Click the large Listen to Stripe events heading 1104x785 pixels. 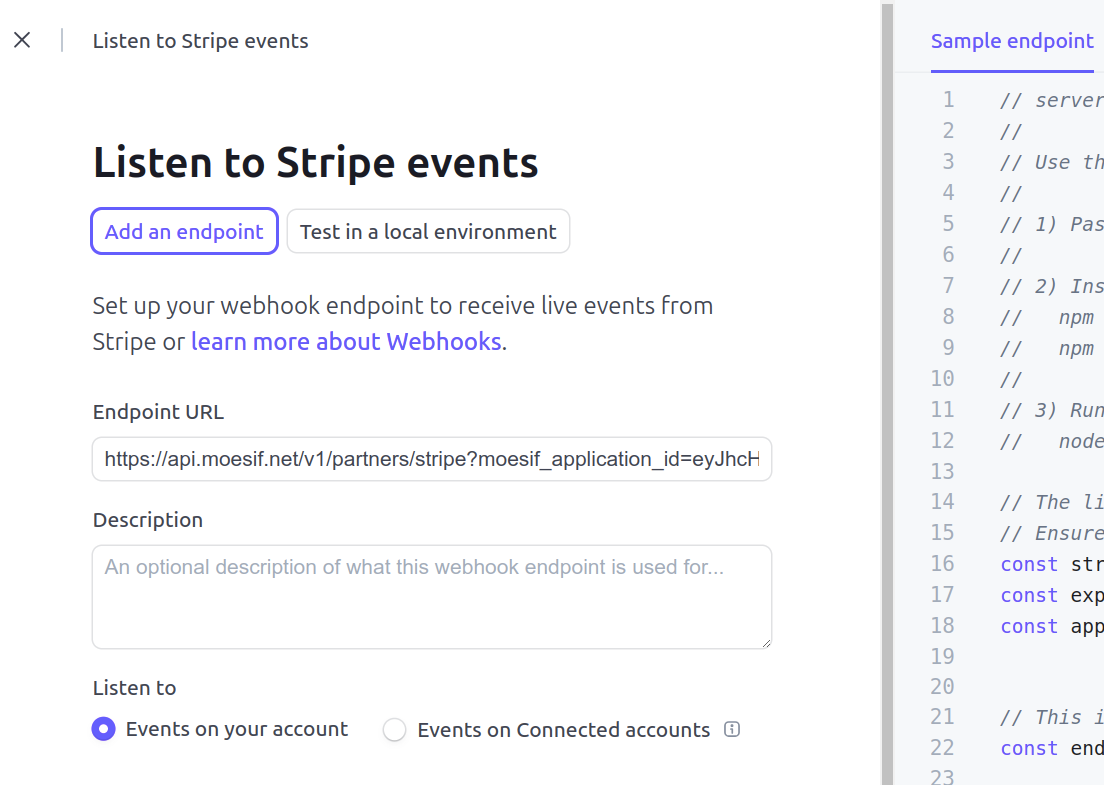[x=316, y=162]
